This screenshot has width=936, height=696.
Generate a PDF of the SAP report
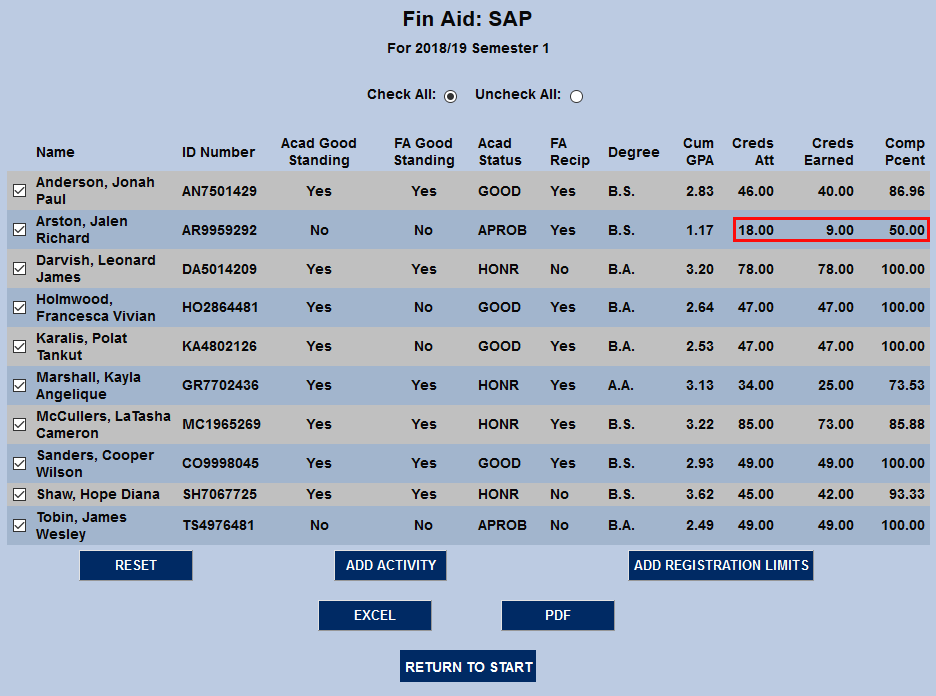[x=557, y=615]
